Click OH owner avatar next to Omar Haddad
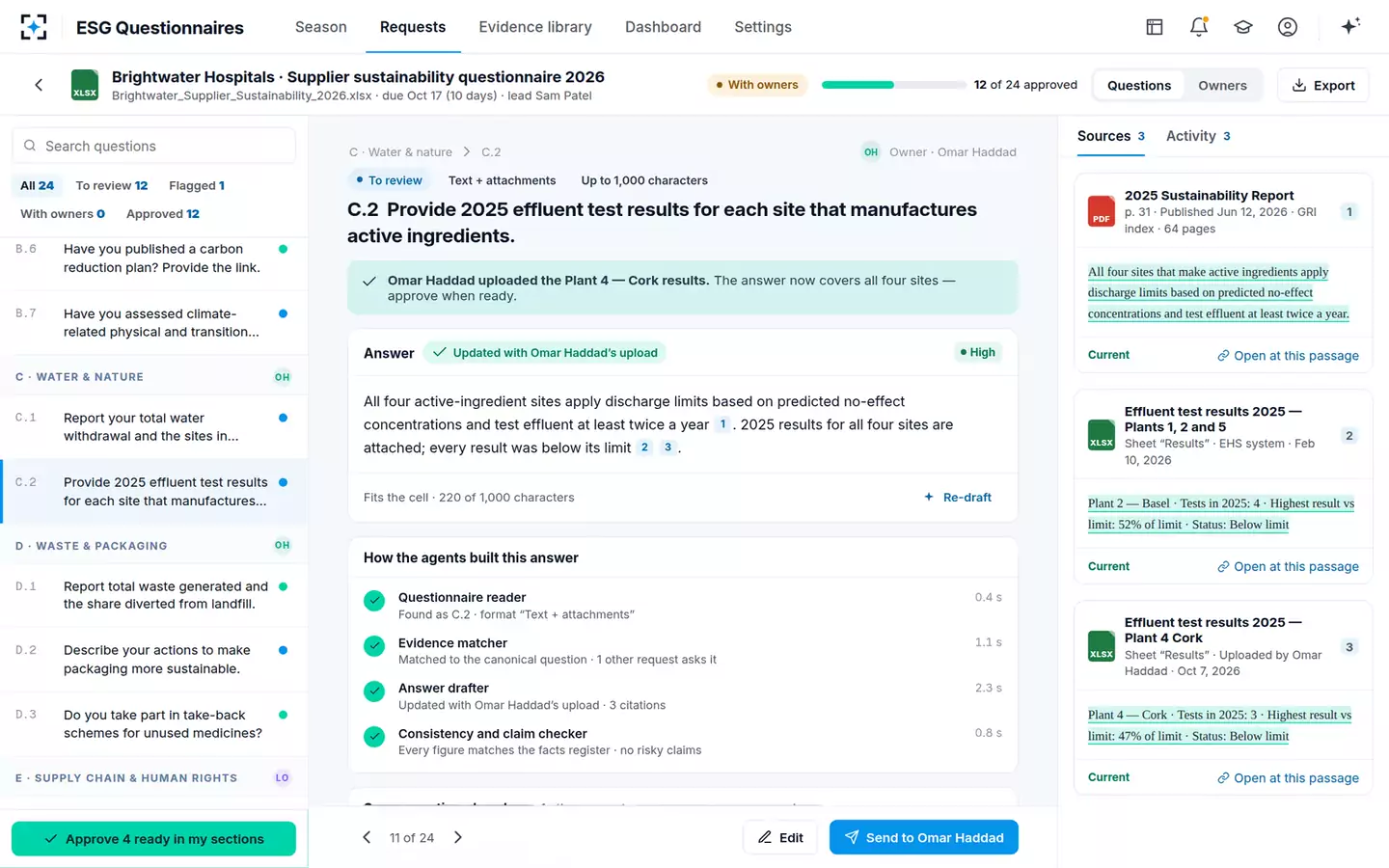The height and width of the screenshot is (868, 1389). click(x=871, y=152)
